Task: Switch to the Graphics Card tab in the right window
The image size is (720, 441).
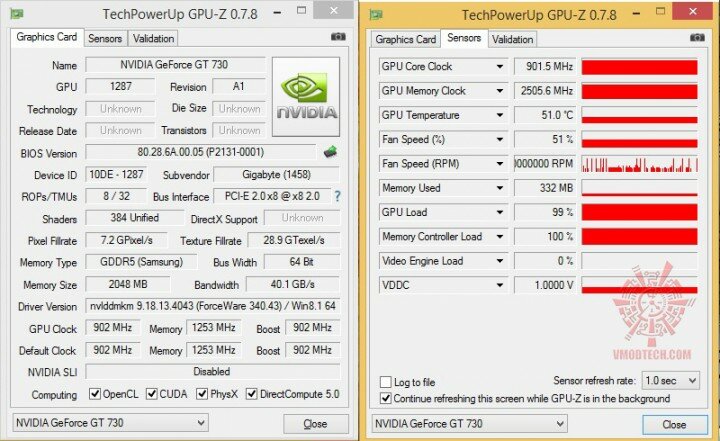Action: click(406, 40)
